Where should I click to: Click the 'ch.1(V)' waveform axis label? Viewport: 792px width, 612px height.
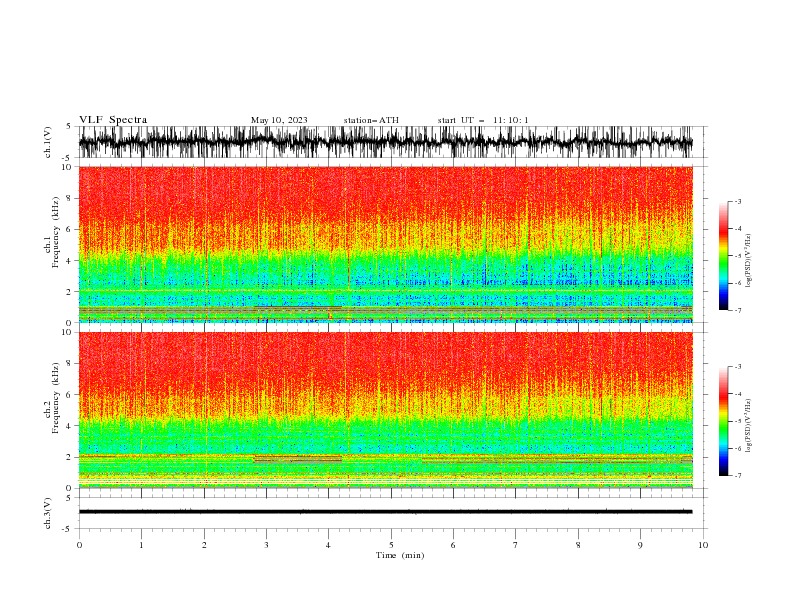coord(48,142)
